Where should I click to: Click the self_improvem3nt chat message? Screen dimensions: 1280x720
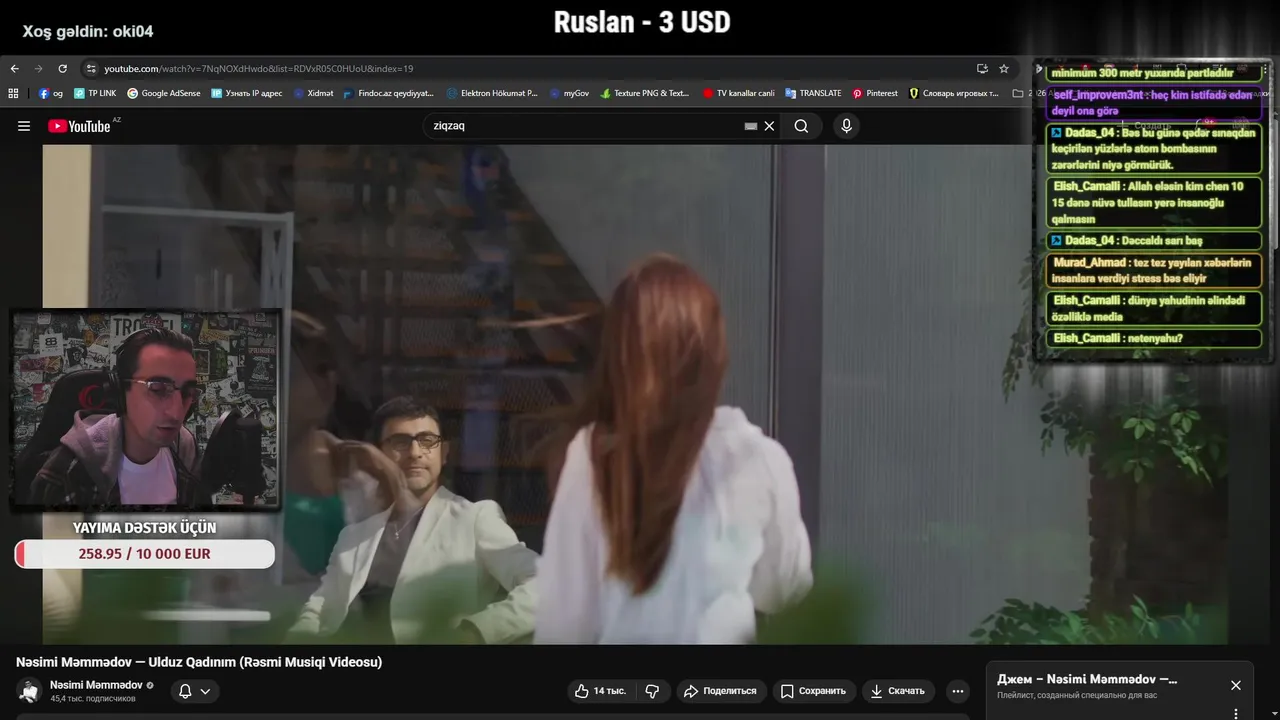[1154, 103]
